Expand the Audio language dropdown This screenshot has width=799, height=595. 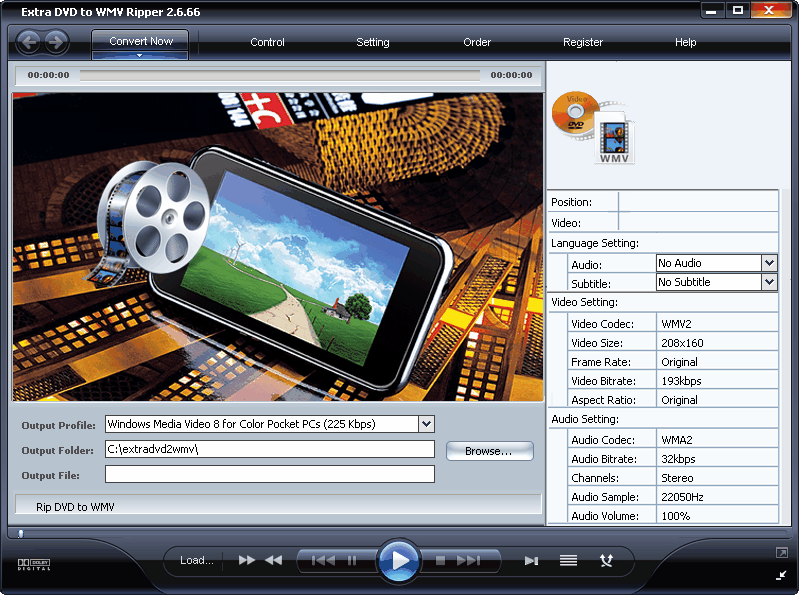(x=769, y=263)
